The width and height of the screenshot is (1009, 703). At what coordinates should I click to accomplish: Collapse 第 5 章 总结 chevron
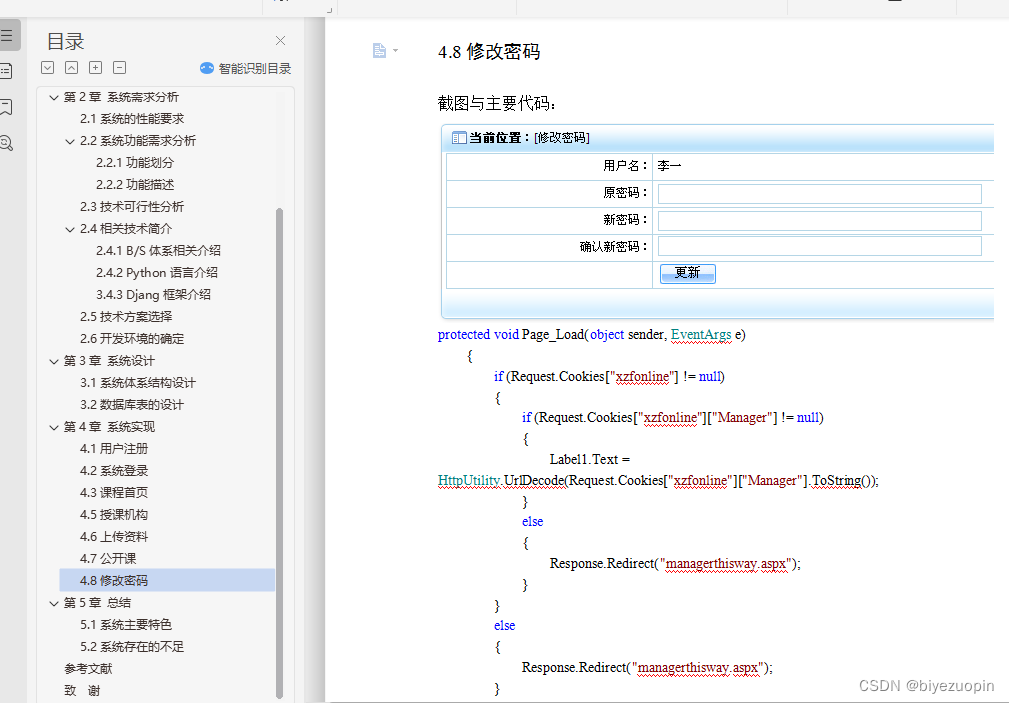[54, 603]
